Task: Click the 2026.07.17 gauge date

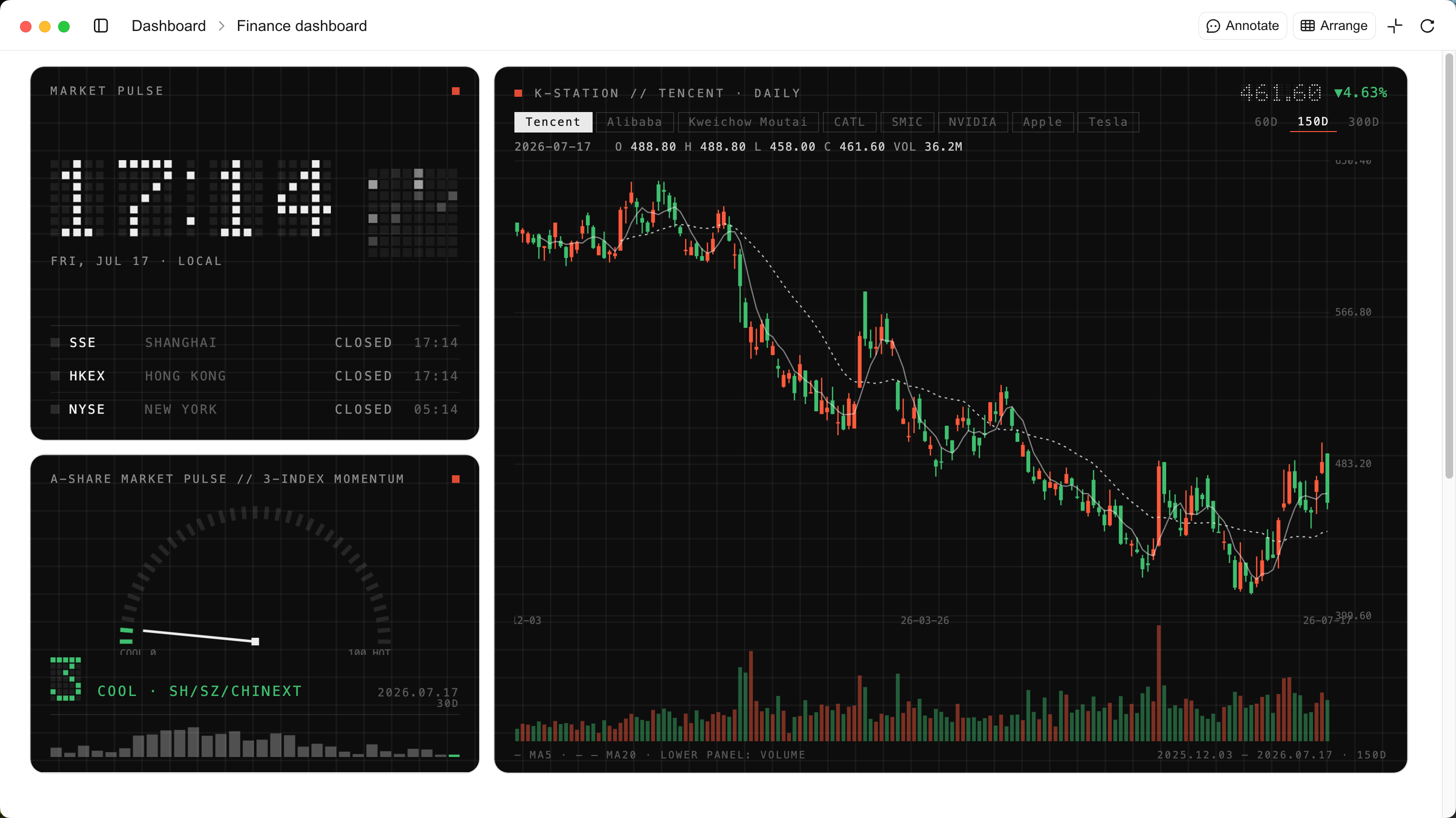Action: (418, 693)
